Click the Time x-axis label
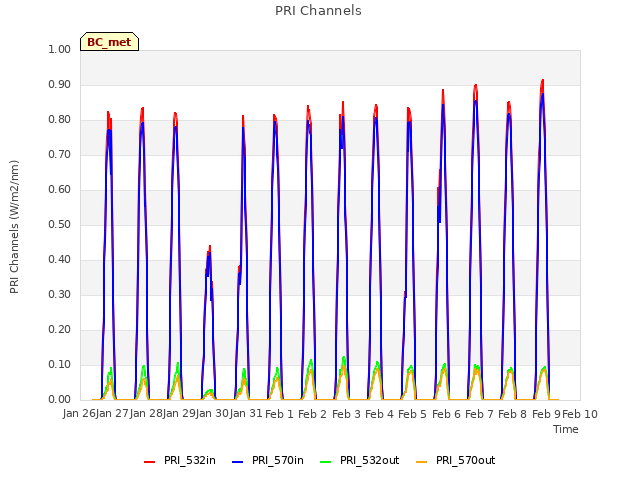640x480 pixels. pos(566,429)
